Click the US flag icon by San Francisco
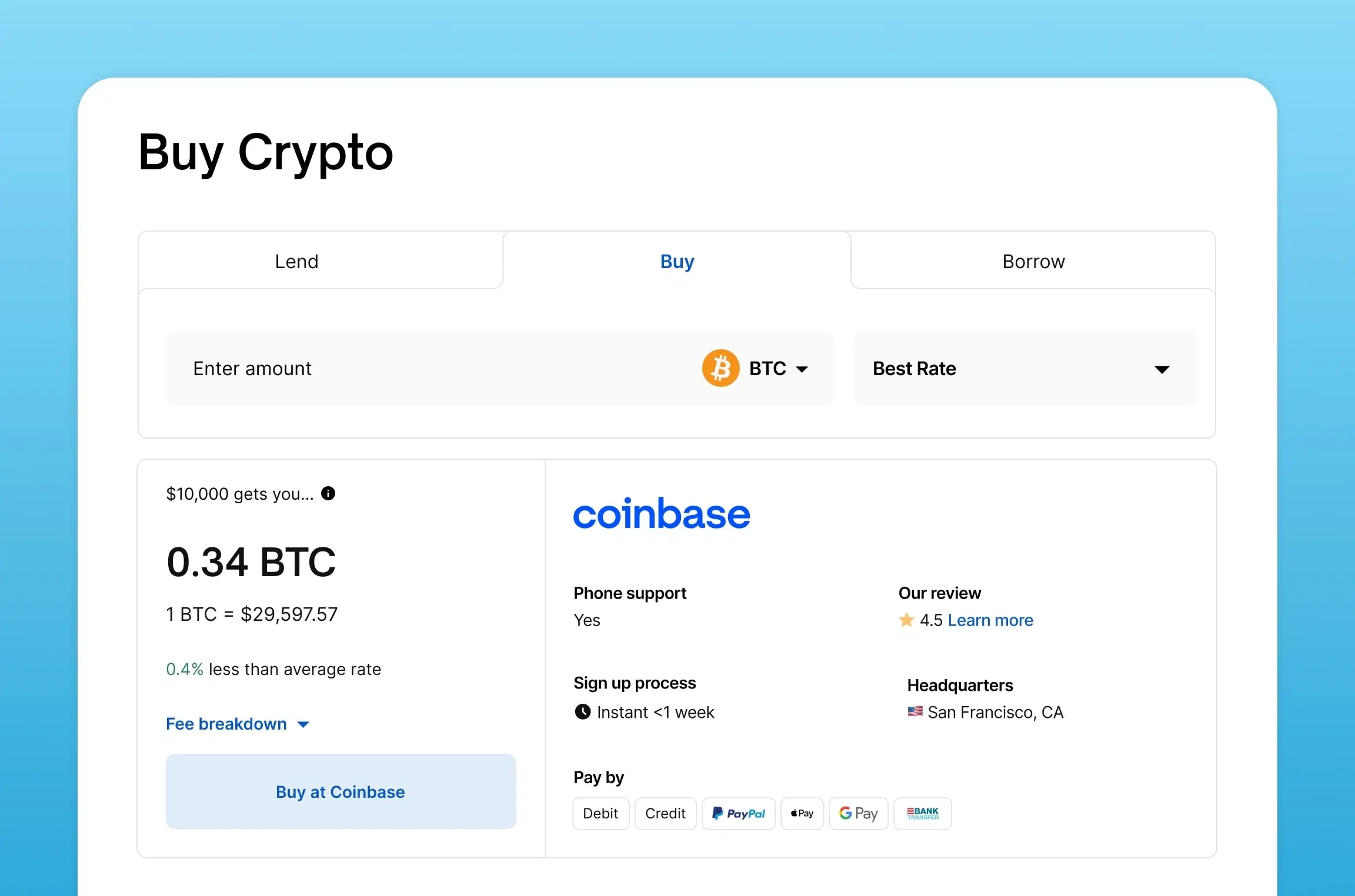 click(915, 711)
